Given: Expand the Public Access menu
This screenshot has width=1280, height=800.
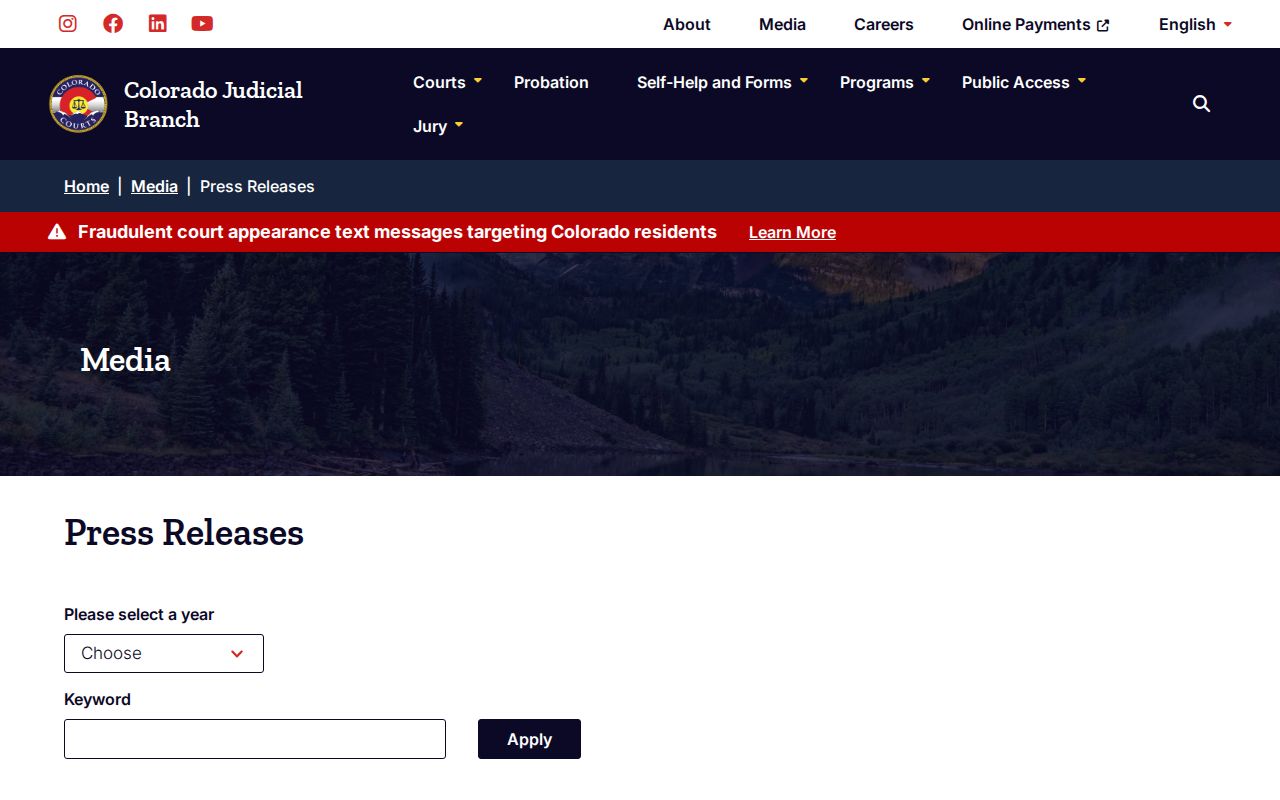Looking at the screenshot, I should point(1024,82).
